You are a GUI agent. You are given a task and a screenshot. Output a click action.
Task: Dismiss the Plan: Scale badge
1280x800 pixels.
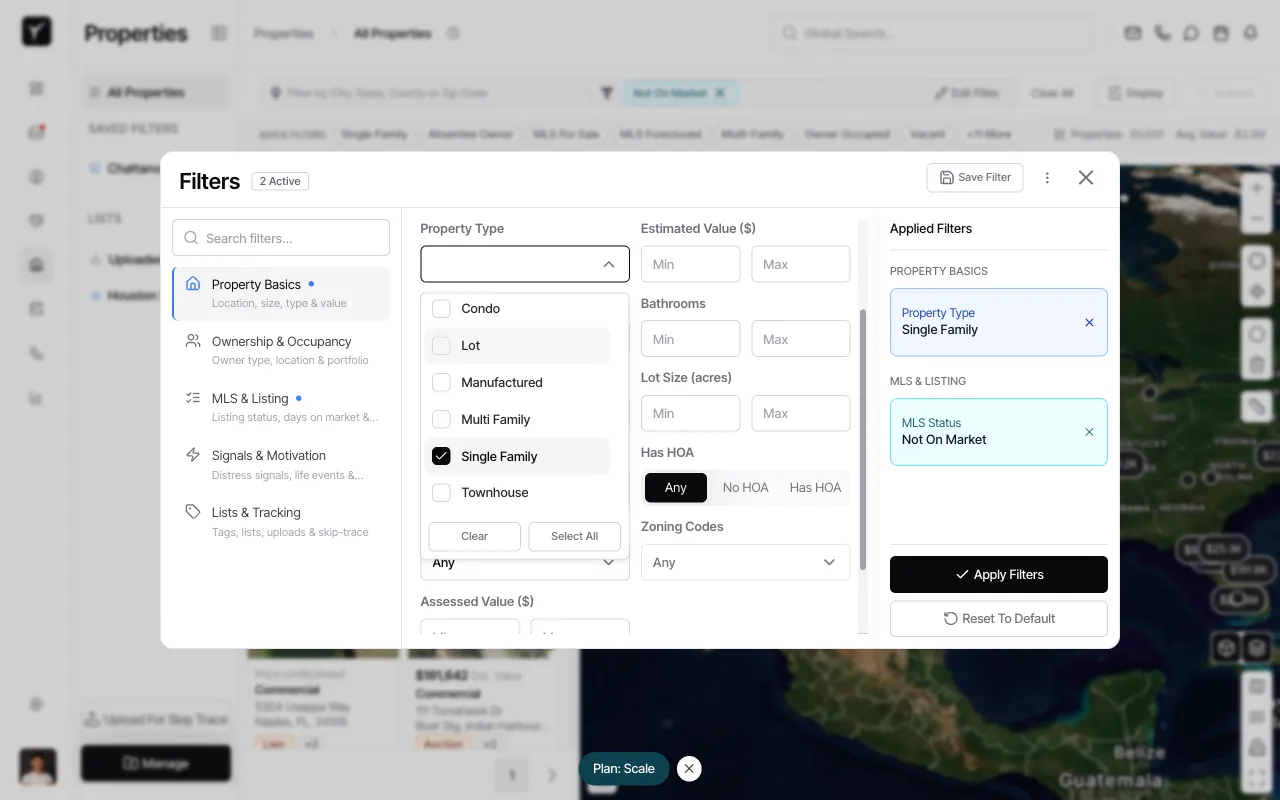pyautogui.click(x=689, y=768)
